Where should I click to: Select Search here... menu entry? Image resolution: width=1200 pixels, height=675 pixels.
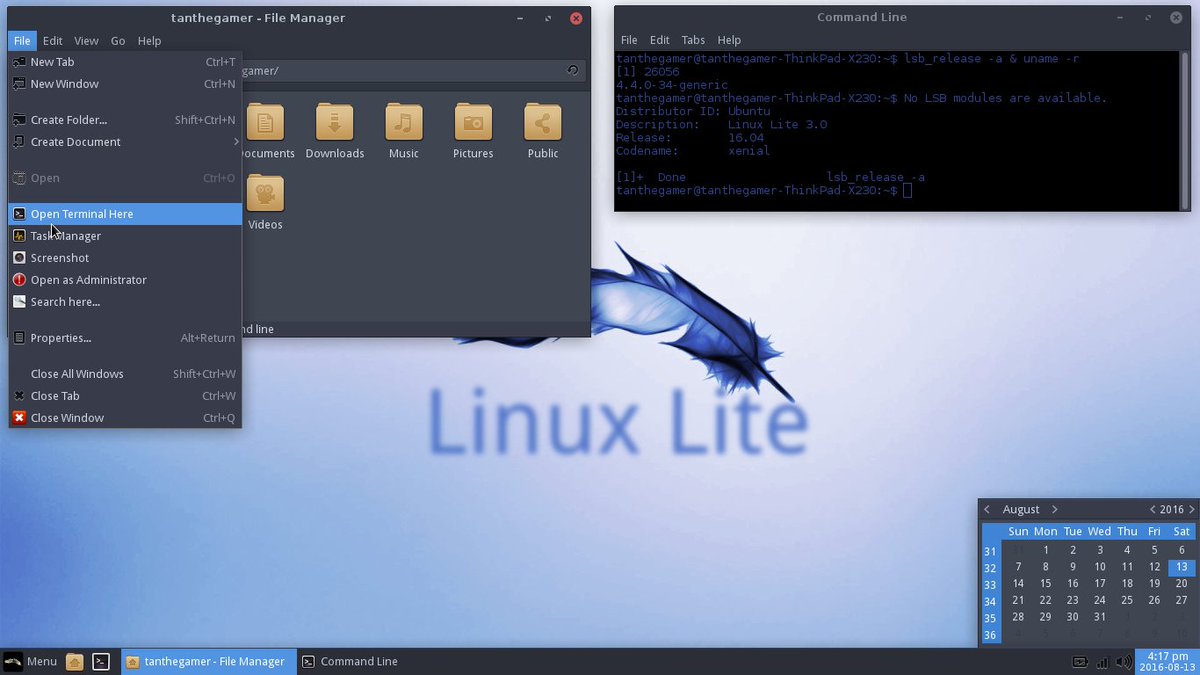[125, 302]
